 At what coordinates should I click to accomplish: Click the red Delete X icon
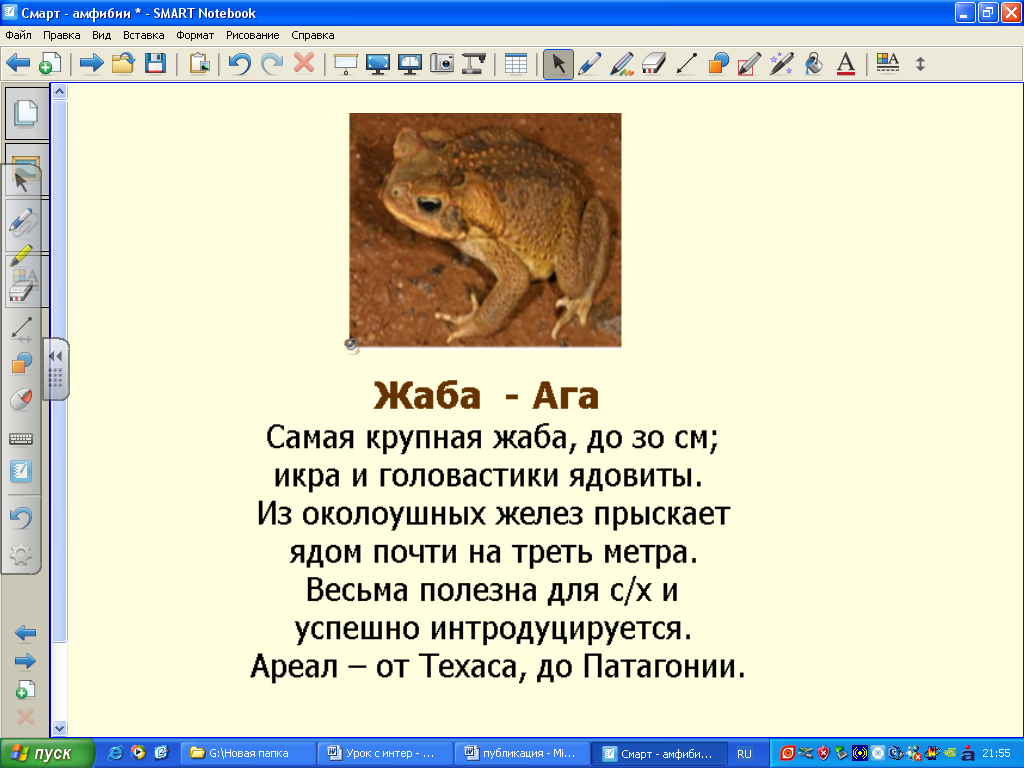(304, 63)
